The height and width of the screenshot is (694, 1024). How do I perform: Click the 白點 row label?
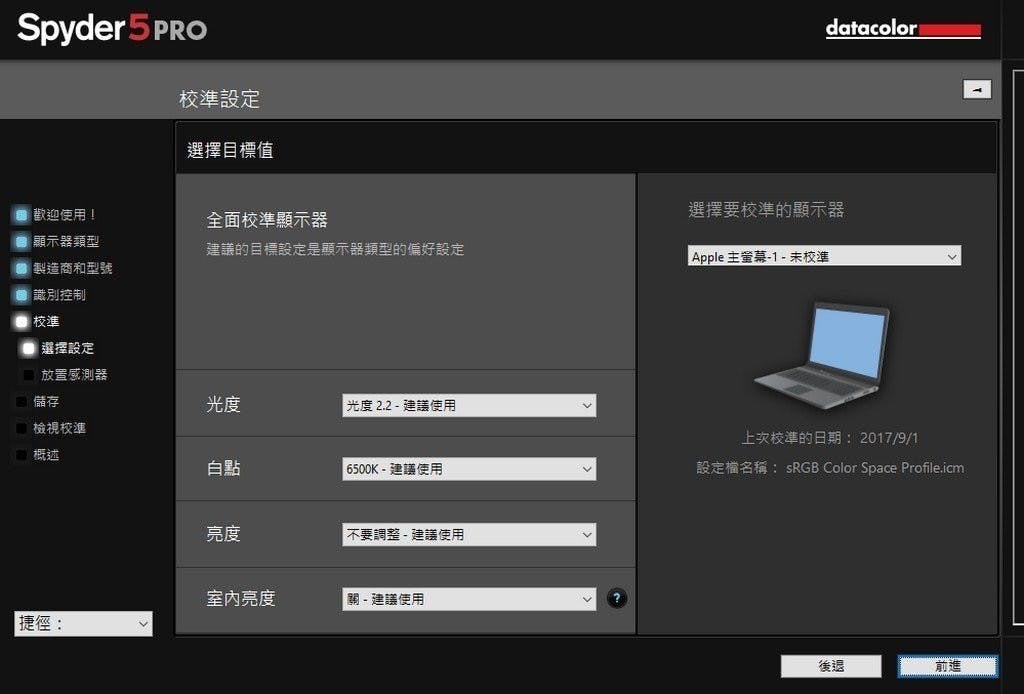tap(223, 468)
